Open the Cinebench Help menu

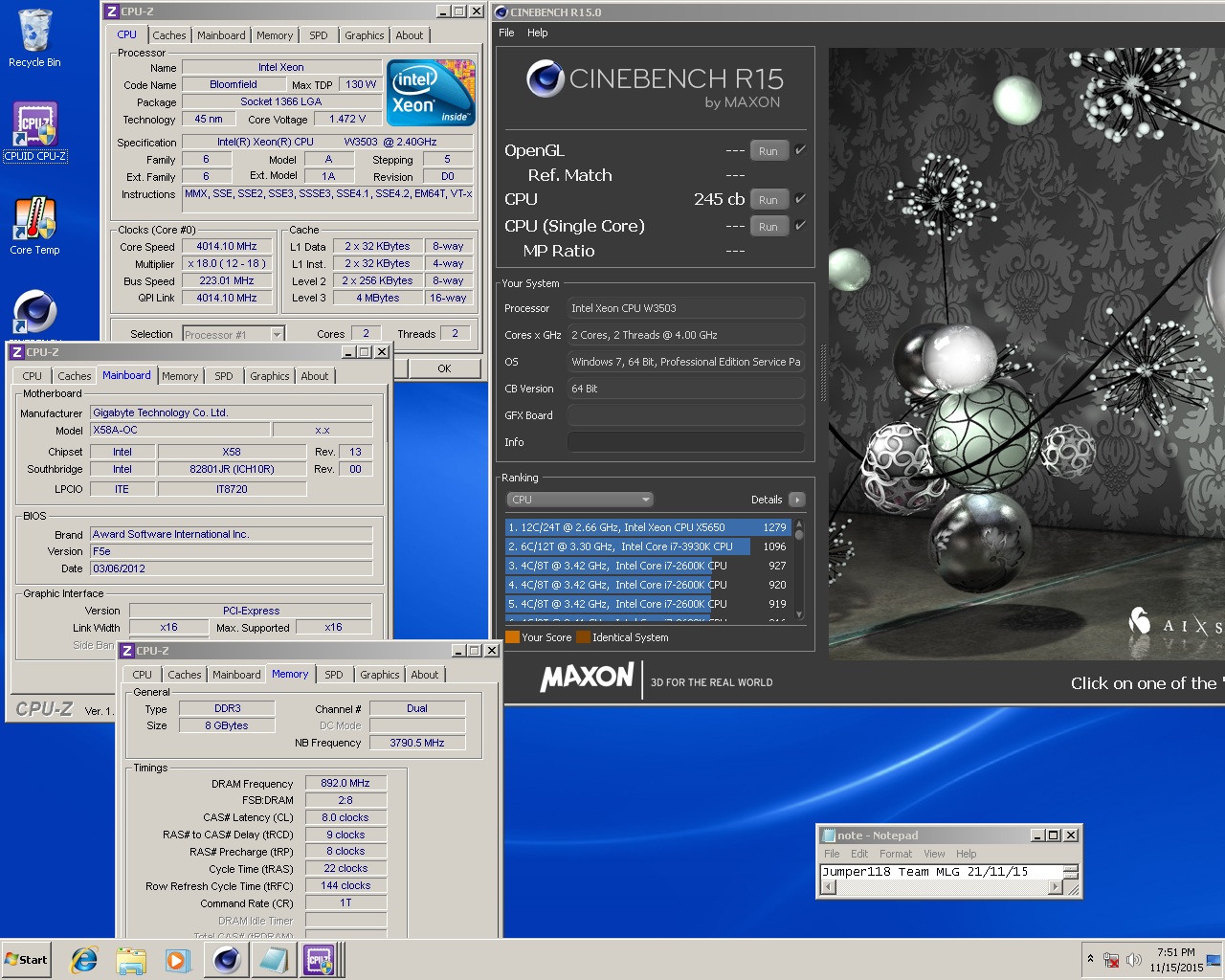[x=538, y=33]
